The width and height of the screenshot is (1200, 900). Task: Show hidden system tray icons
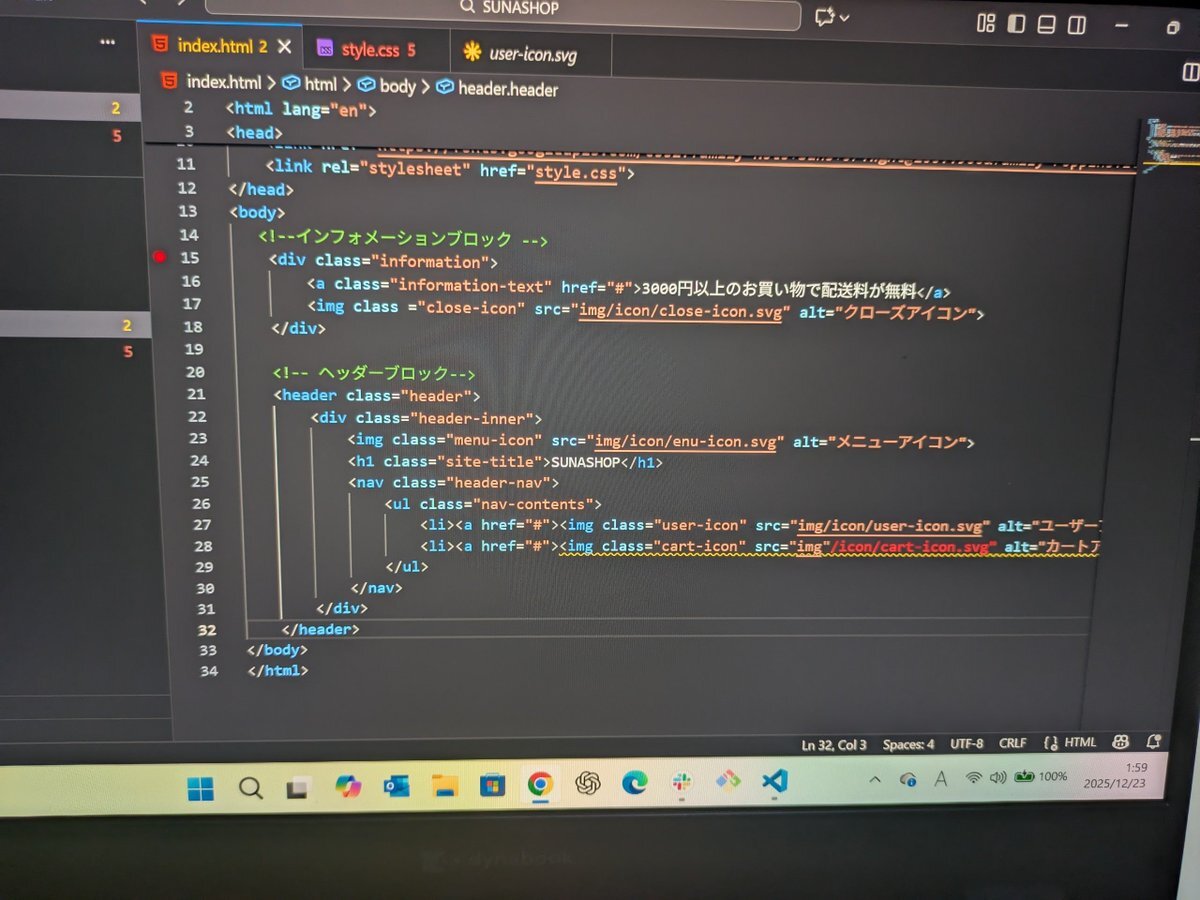(875, 779)
